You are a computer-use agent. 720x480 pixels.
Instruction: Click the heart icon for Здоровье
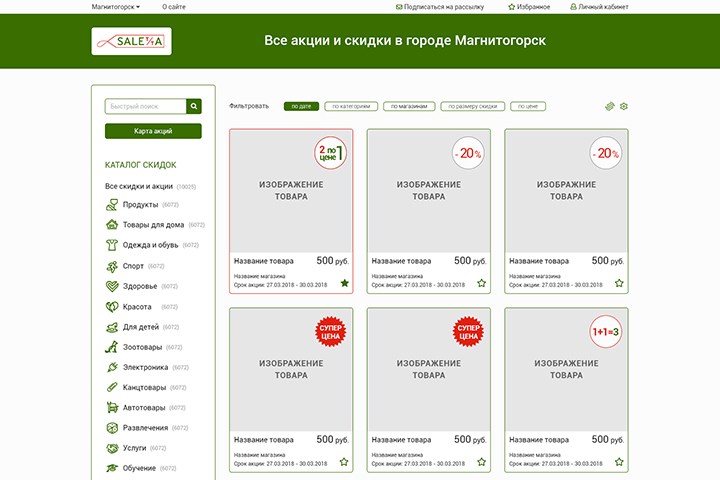coord(112,286)
